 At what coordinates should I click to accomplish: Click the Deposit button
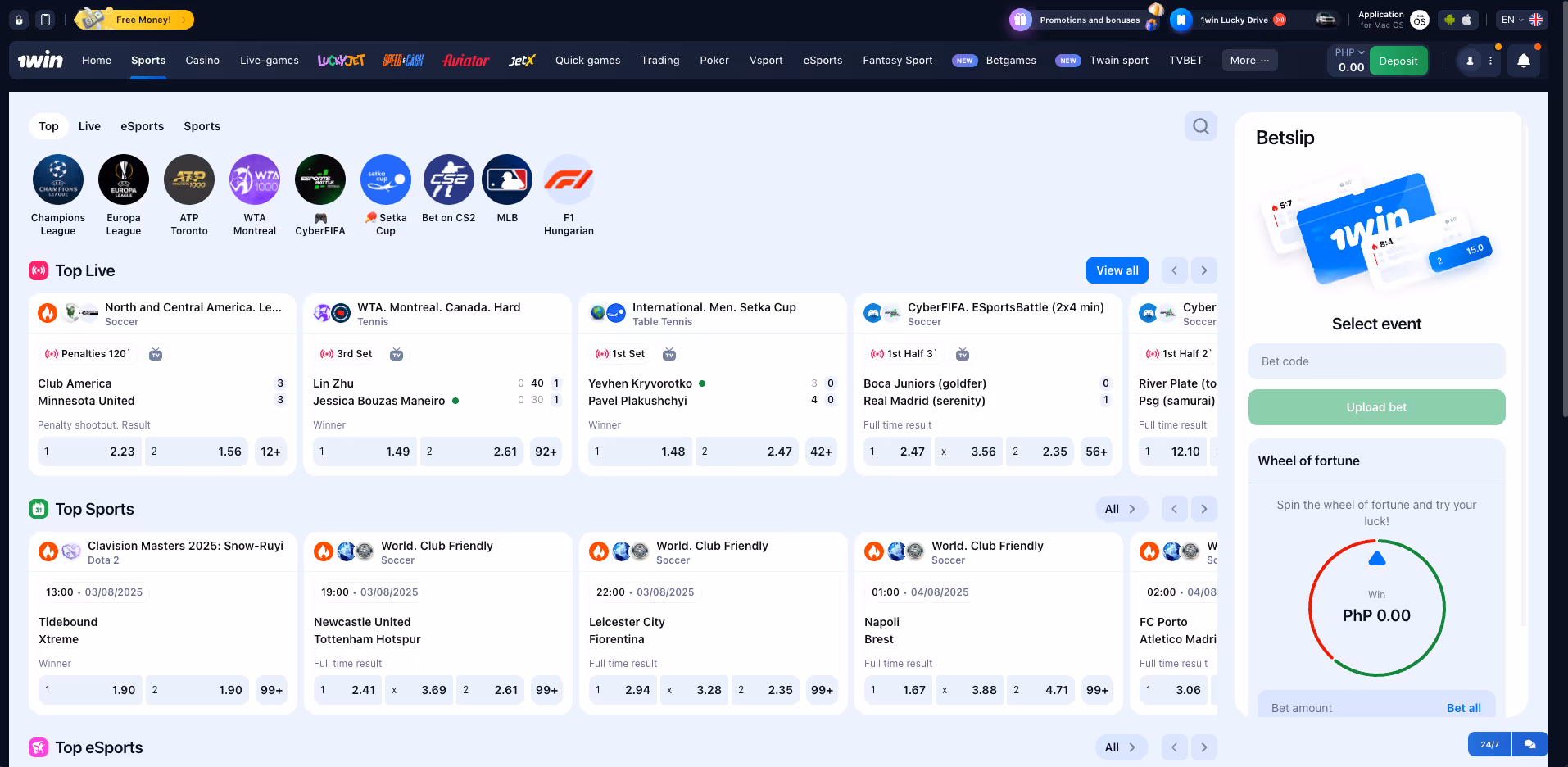tap(1398, 61)
